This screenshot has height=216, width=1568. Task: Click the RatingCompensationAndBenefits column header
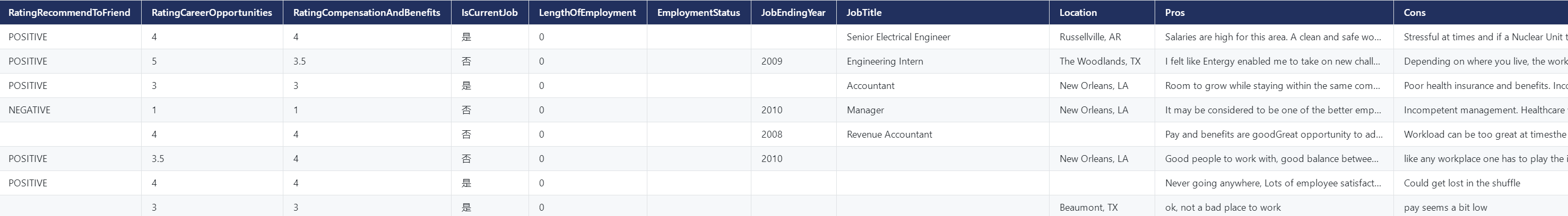367,13
